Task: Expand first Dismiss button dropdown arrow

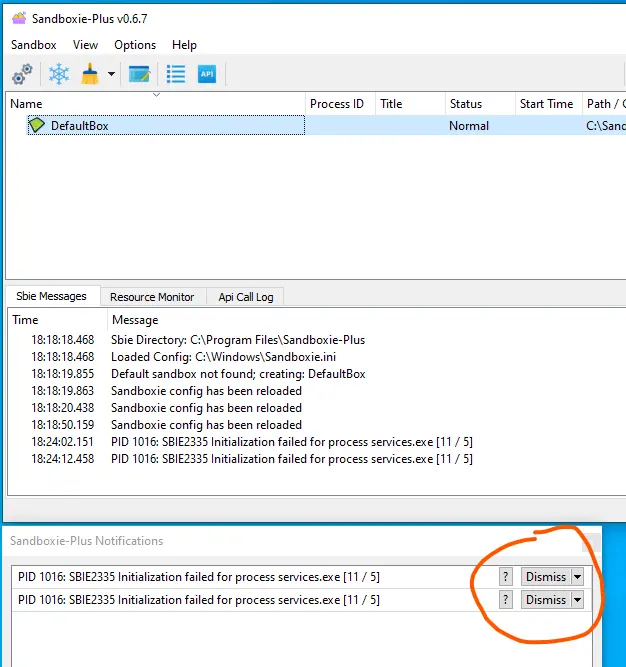Action: pos(578,577)
